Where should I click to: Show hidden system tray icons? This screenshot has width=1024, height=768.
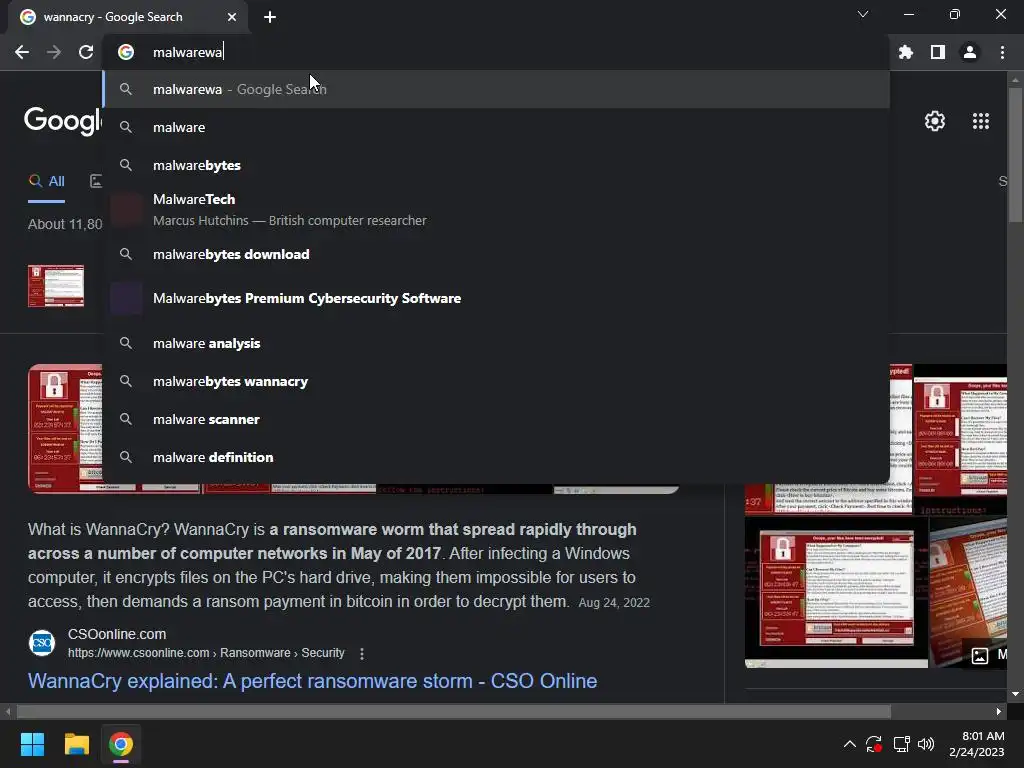coord(849,744)
